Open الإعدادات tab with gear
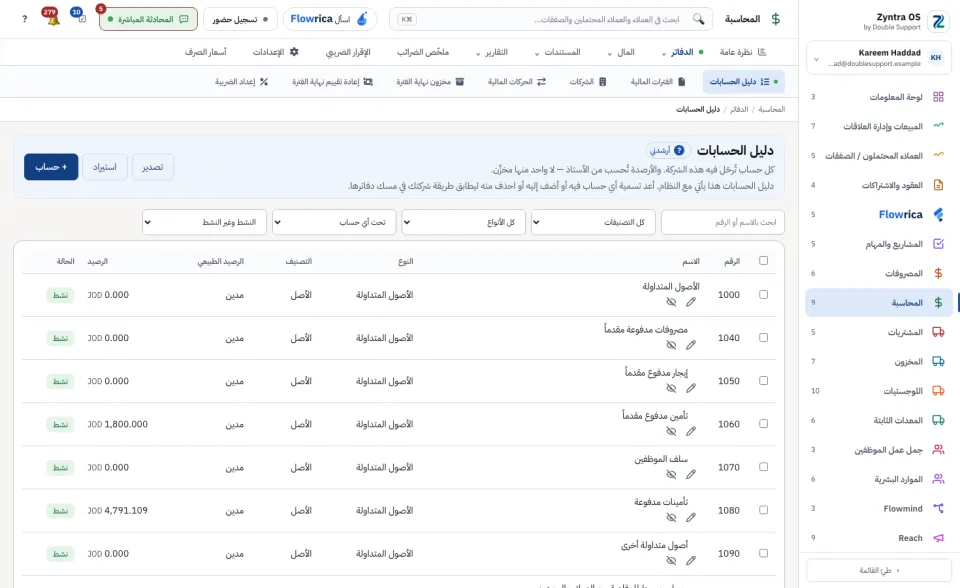960x588 pixels. (x=276, y=52)
